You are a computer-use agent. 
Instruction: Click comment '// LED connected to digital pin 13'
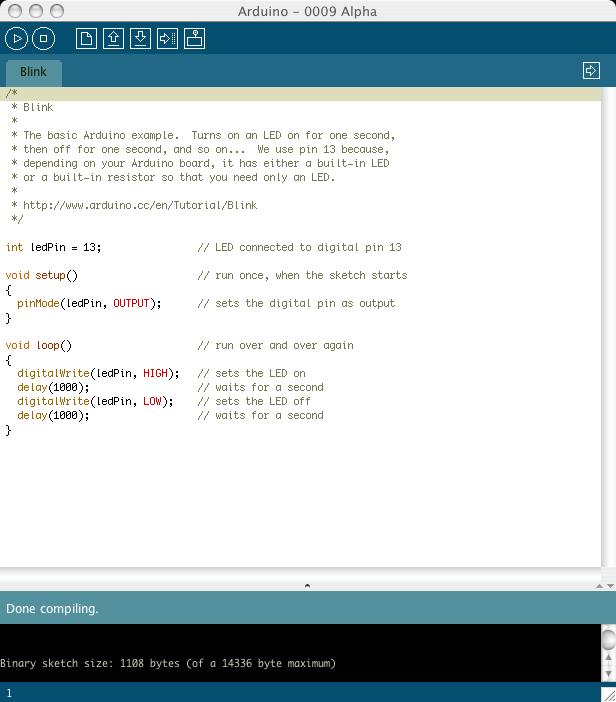[299, 248]
